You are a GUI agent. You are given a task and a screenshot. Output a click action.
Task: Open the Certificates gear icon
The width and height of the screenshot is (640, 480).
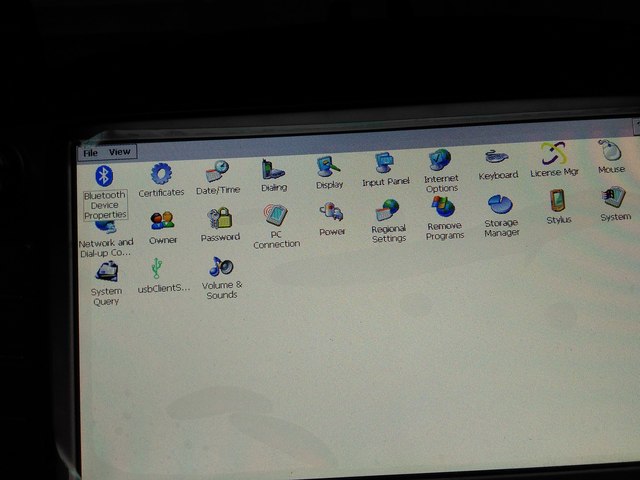[161, 173]
